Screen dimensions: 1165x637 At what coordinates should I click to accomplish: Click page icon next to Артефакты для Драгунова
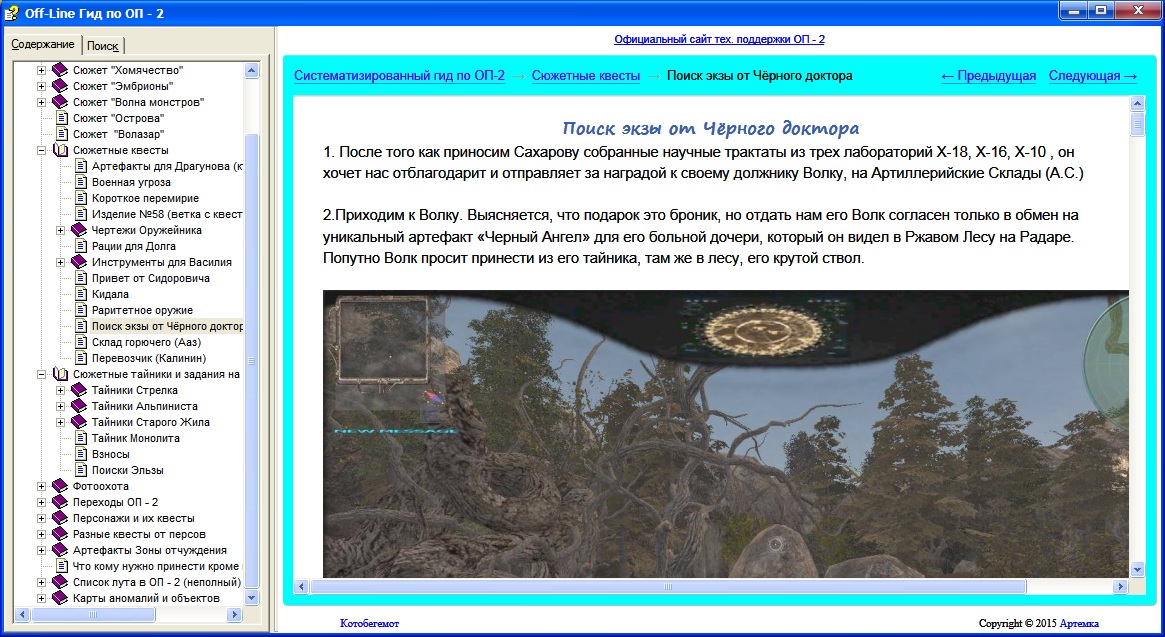point(82,166)
